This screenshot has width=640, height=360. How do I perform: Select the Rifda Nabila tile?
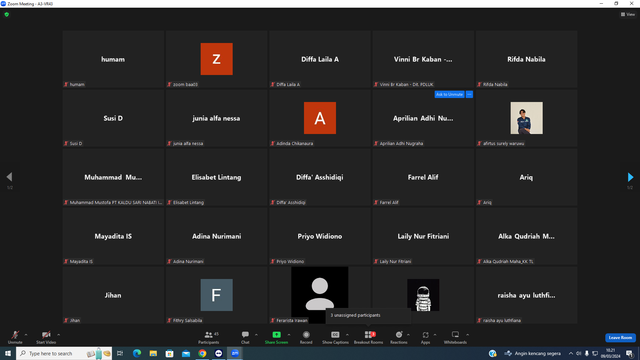(x=526, y=59)
